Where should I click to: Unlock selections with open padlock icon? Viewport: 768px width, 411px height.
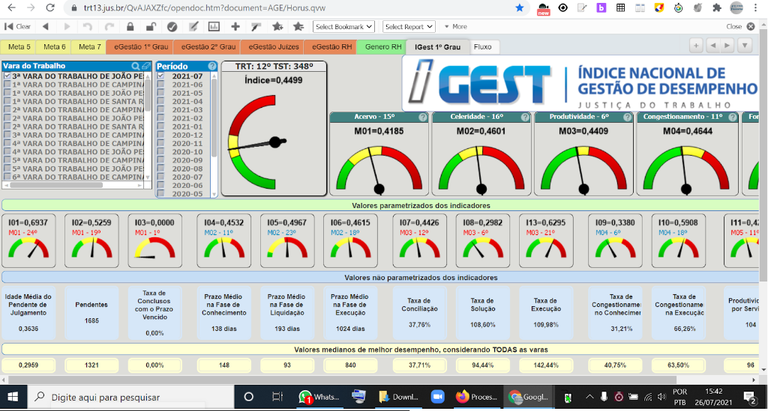coord(151,26)
